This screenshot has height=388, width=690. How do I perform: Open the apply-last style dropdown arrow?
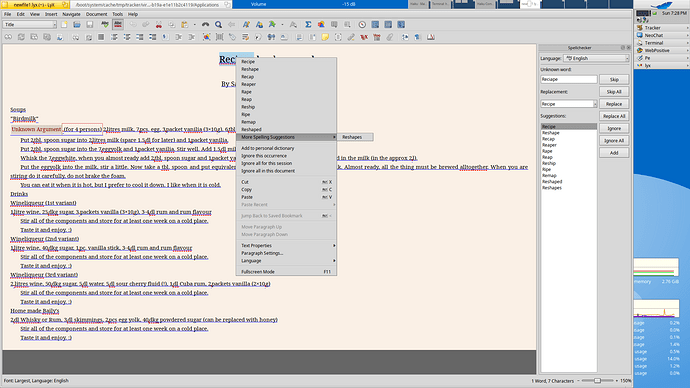pos(282,25)
